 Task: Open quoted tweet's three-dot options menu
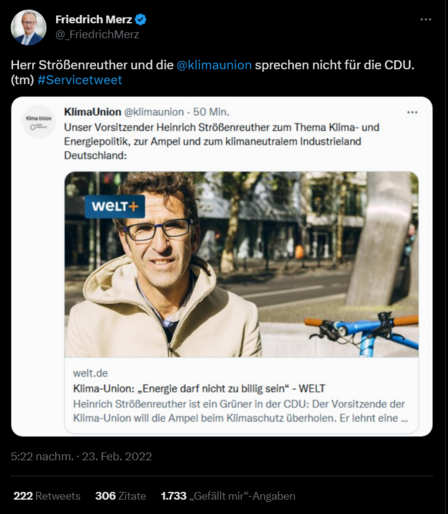(x=412, y=112)
